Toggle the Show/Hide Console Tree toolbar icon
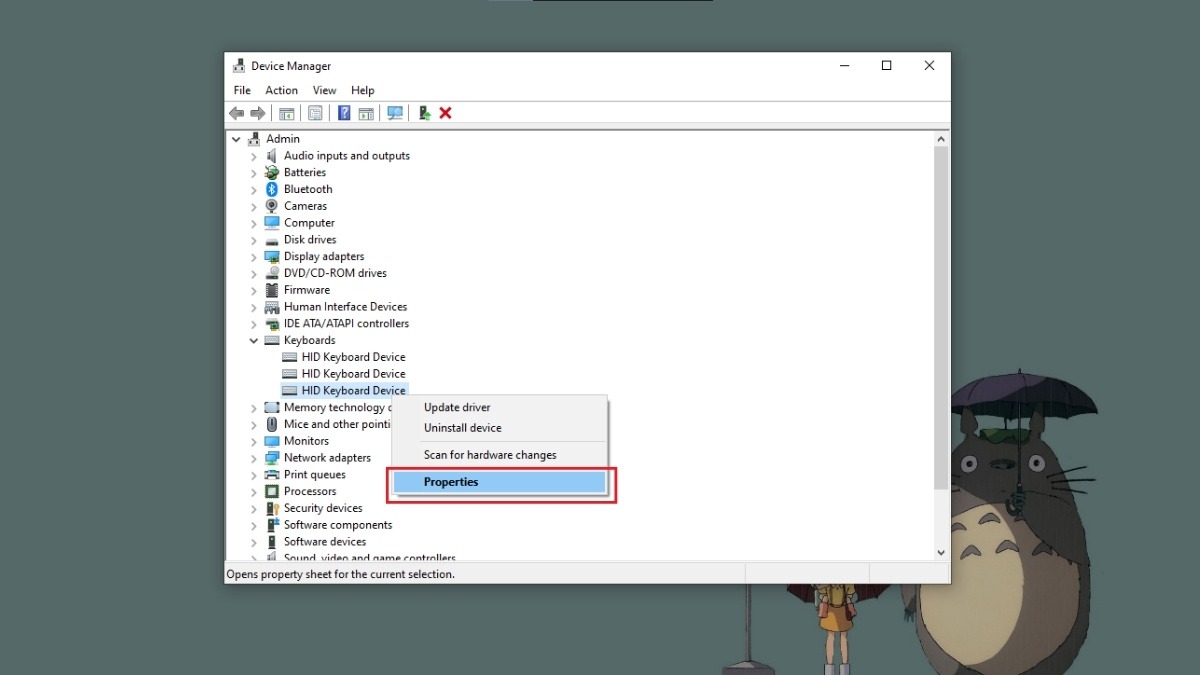 coord(287,113)
